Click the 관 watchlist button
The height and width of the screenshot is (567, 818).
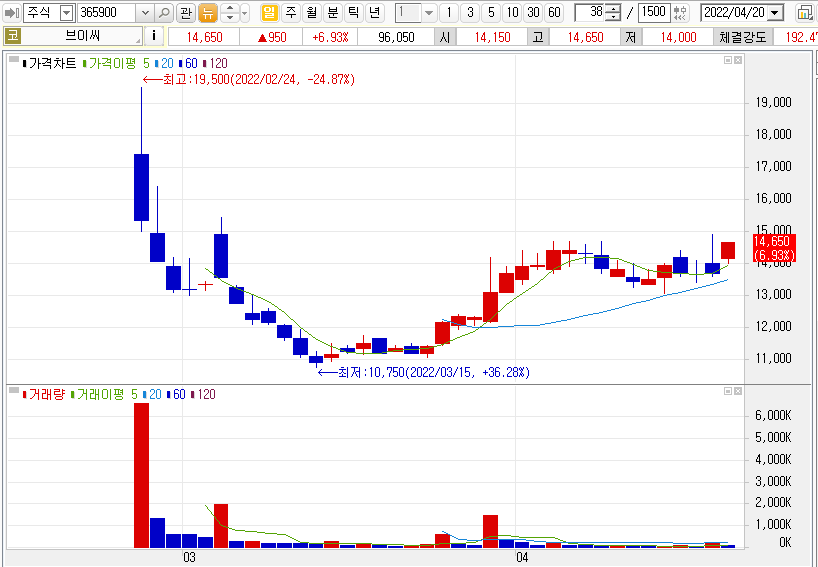(x=186, y=13)
